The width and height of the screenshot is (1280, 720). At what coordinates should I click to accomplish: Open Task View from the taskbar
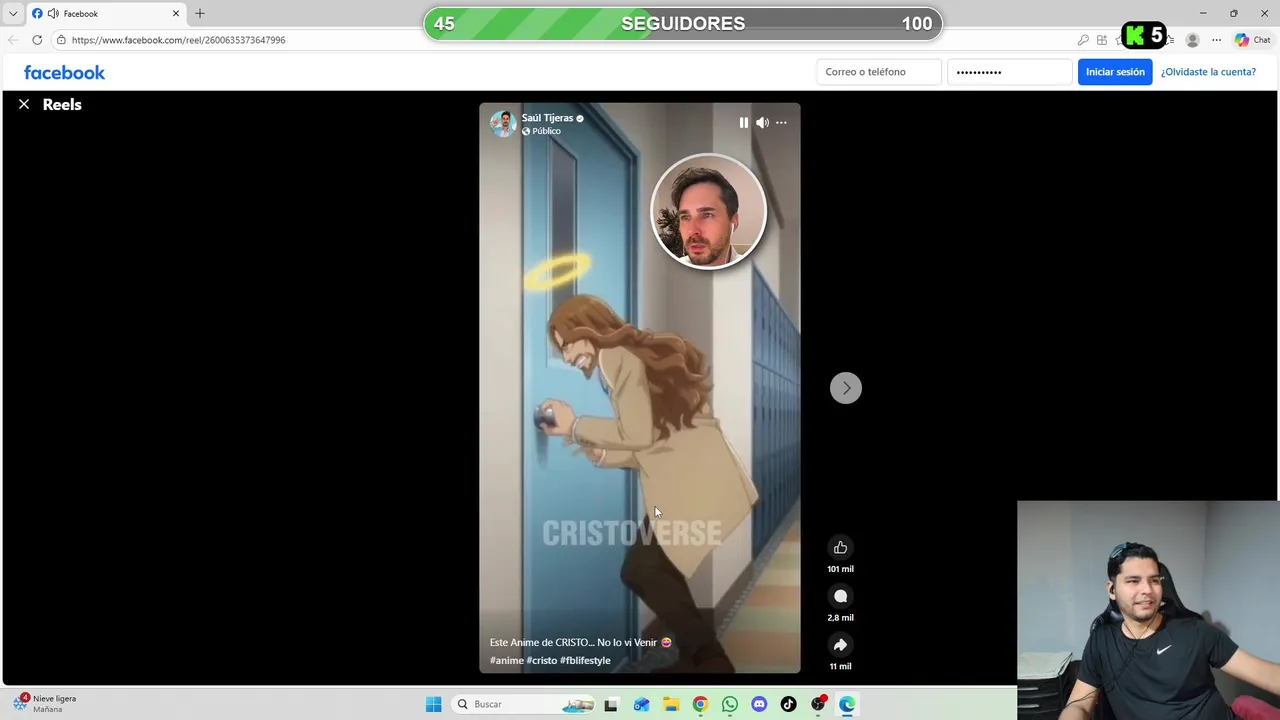point(611,704)
